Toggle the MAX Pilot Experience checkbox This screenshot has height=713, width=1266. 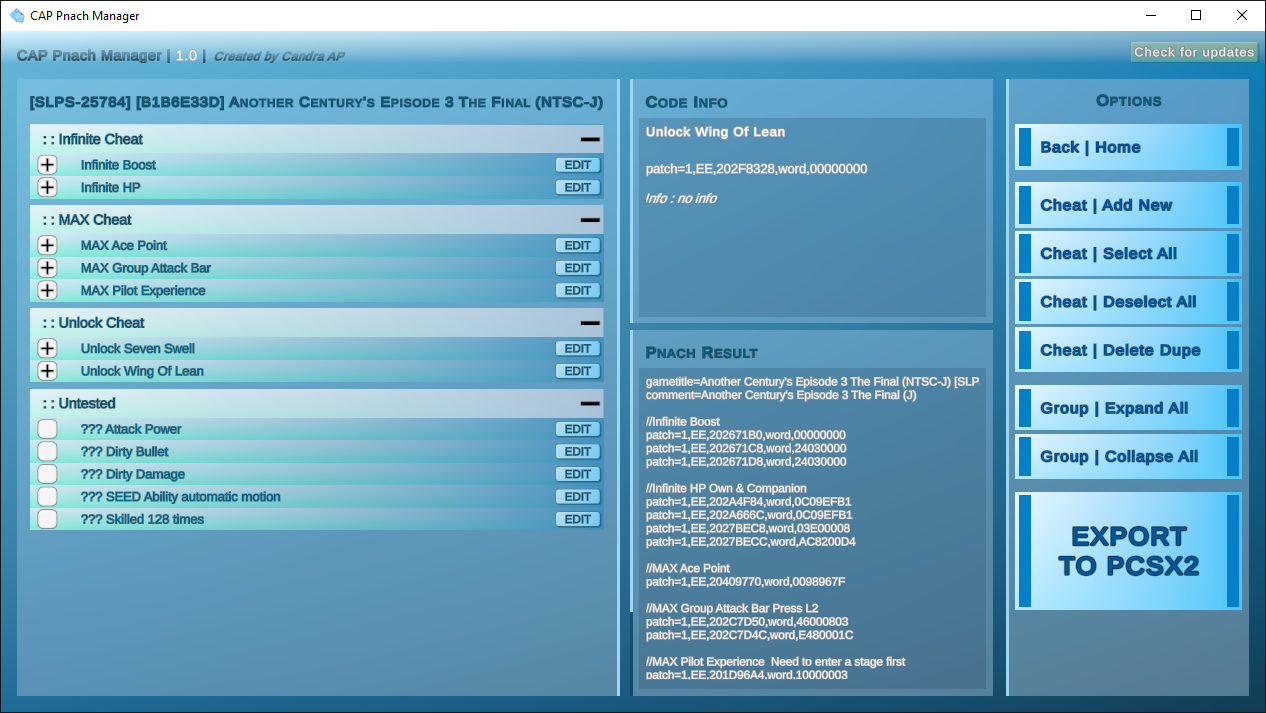[47, 290]
